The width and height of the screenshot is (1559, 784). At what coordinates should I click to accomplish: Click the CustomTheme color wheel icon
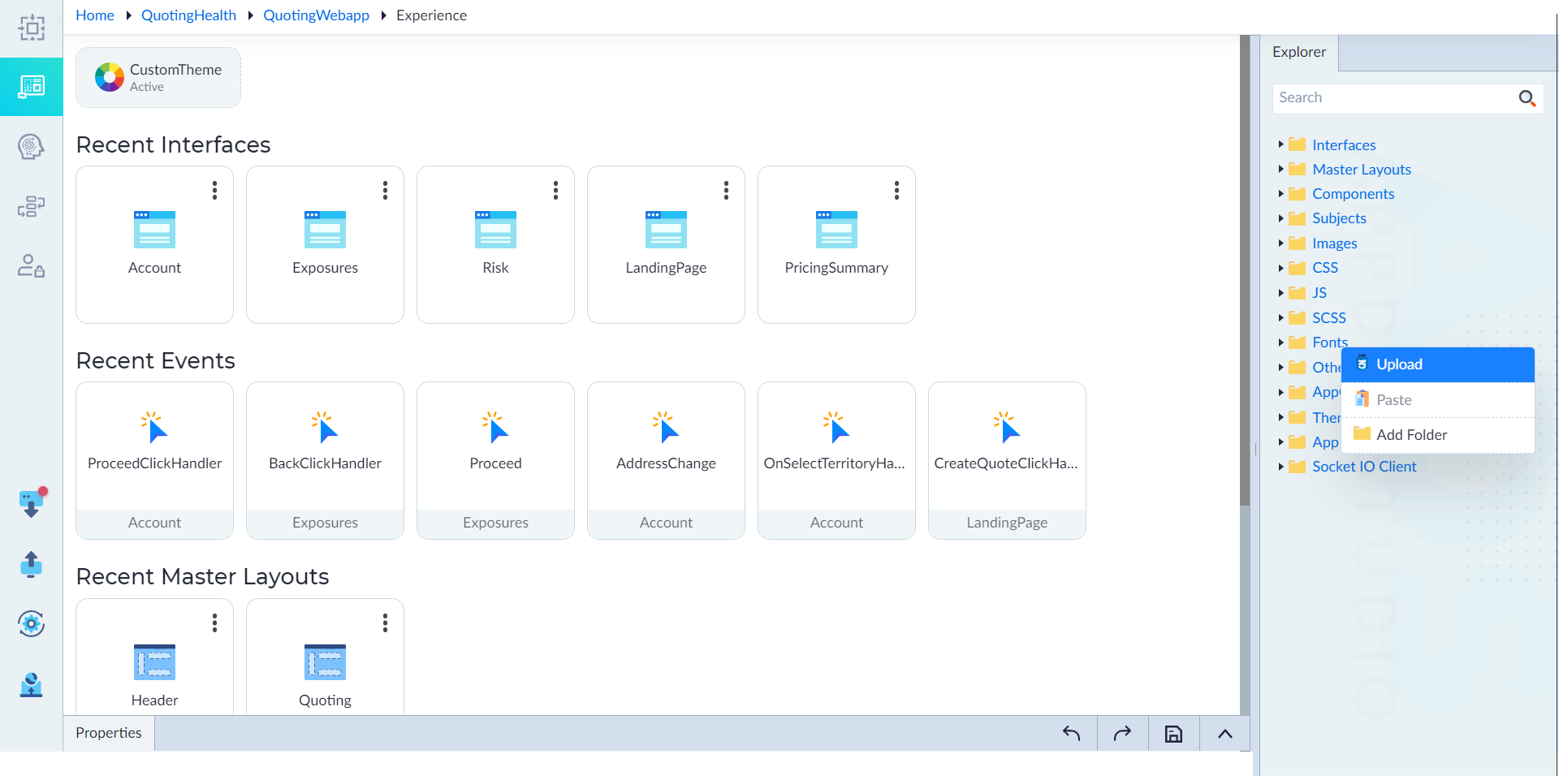point(110,77)
